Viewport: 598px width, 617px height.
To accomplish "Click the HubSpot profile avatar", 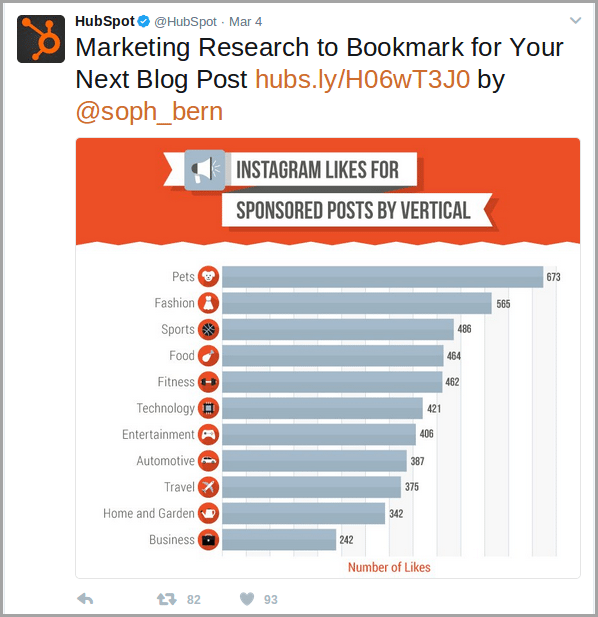I will point(41,39).
